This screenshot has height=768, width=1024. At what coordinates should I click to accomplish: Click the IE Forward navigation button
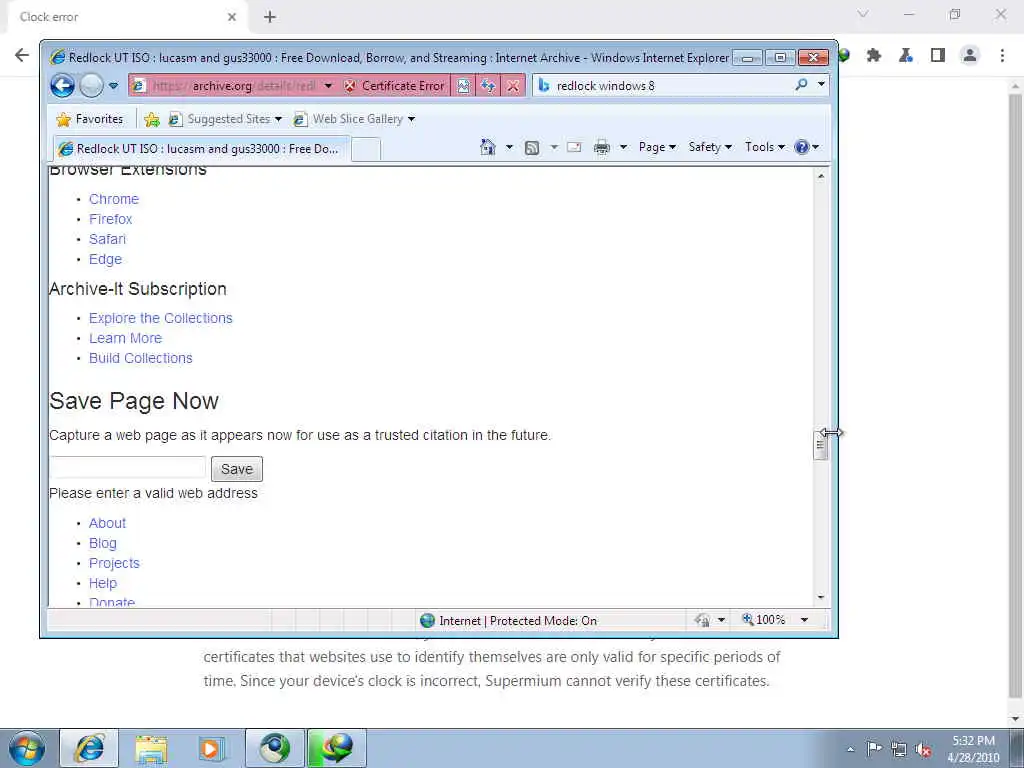(91, 86)
